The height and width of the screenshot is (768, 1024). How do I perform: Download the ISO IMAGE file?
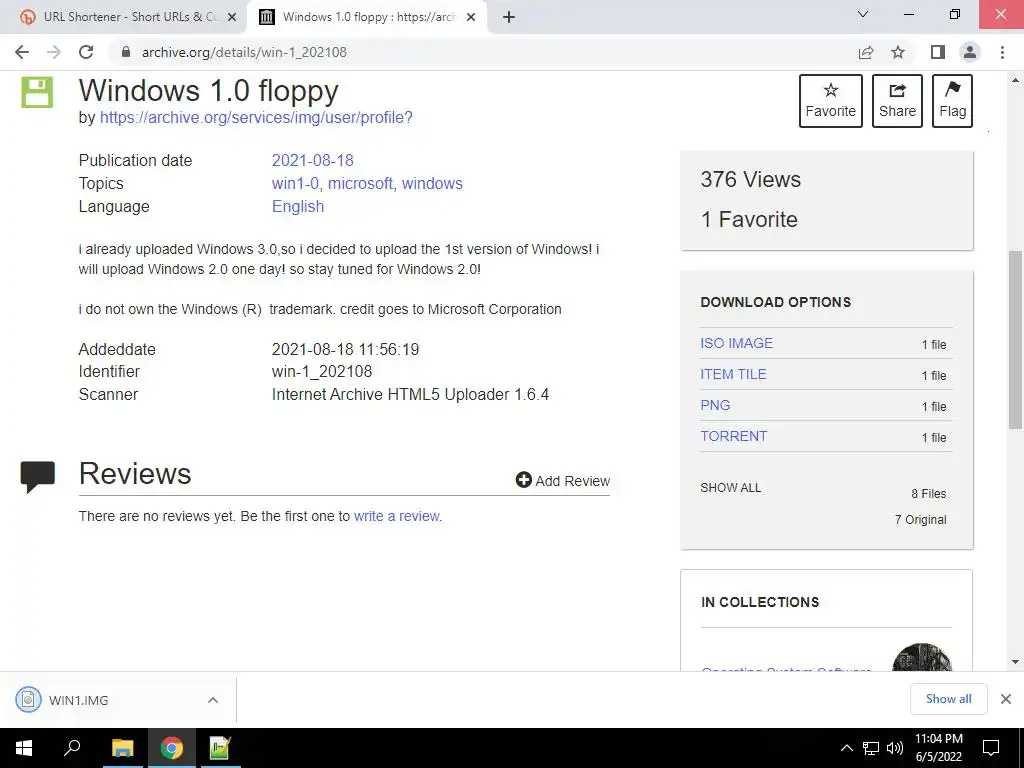(x=736, y=344)
